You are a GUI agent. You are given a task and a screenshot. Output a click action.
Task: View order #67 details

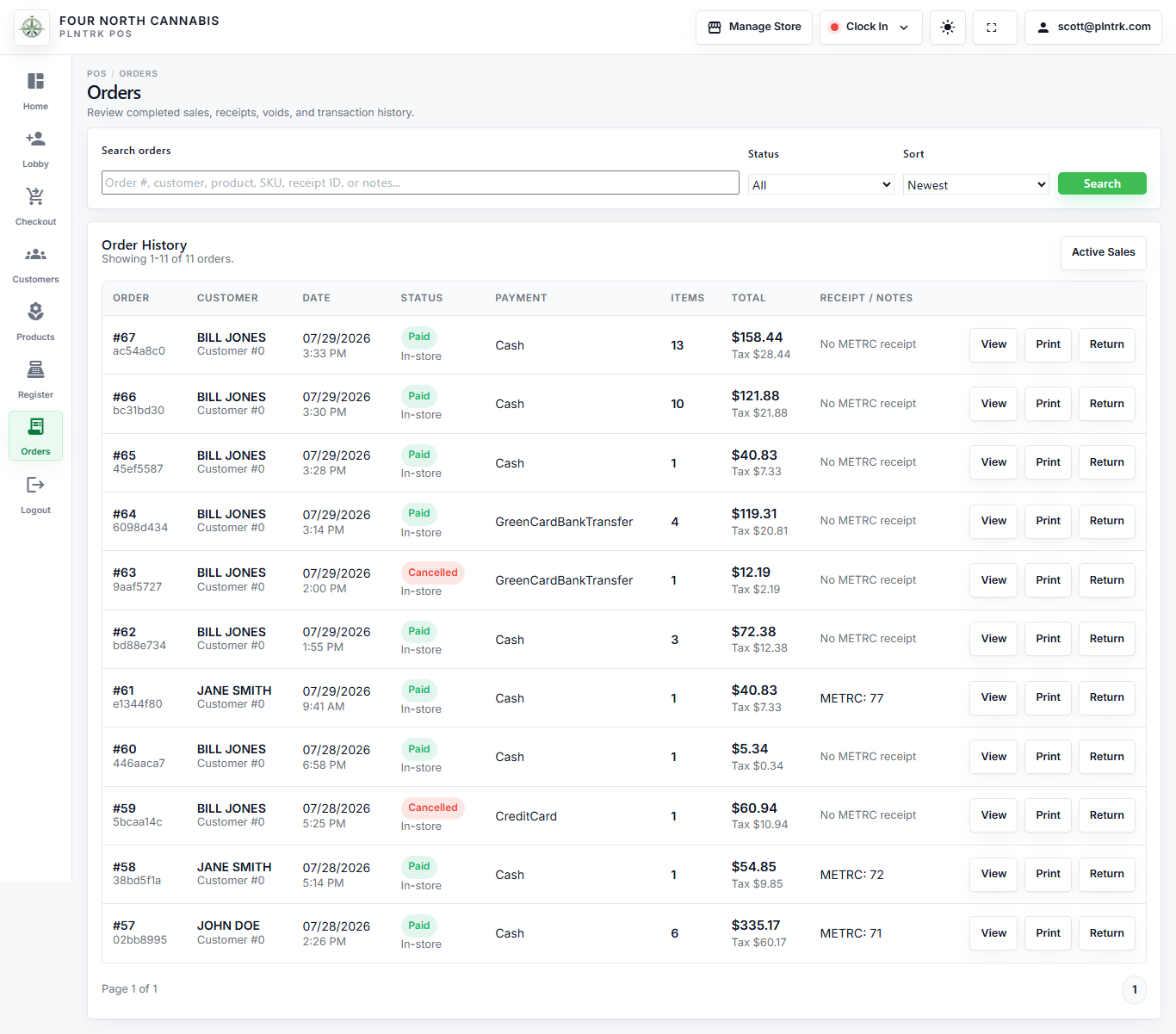tap(993, 344)
